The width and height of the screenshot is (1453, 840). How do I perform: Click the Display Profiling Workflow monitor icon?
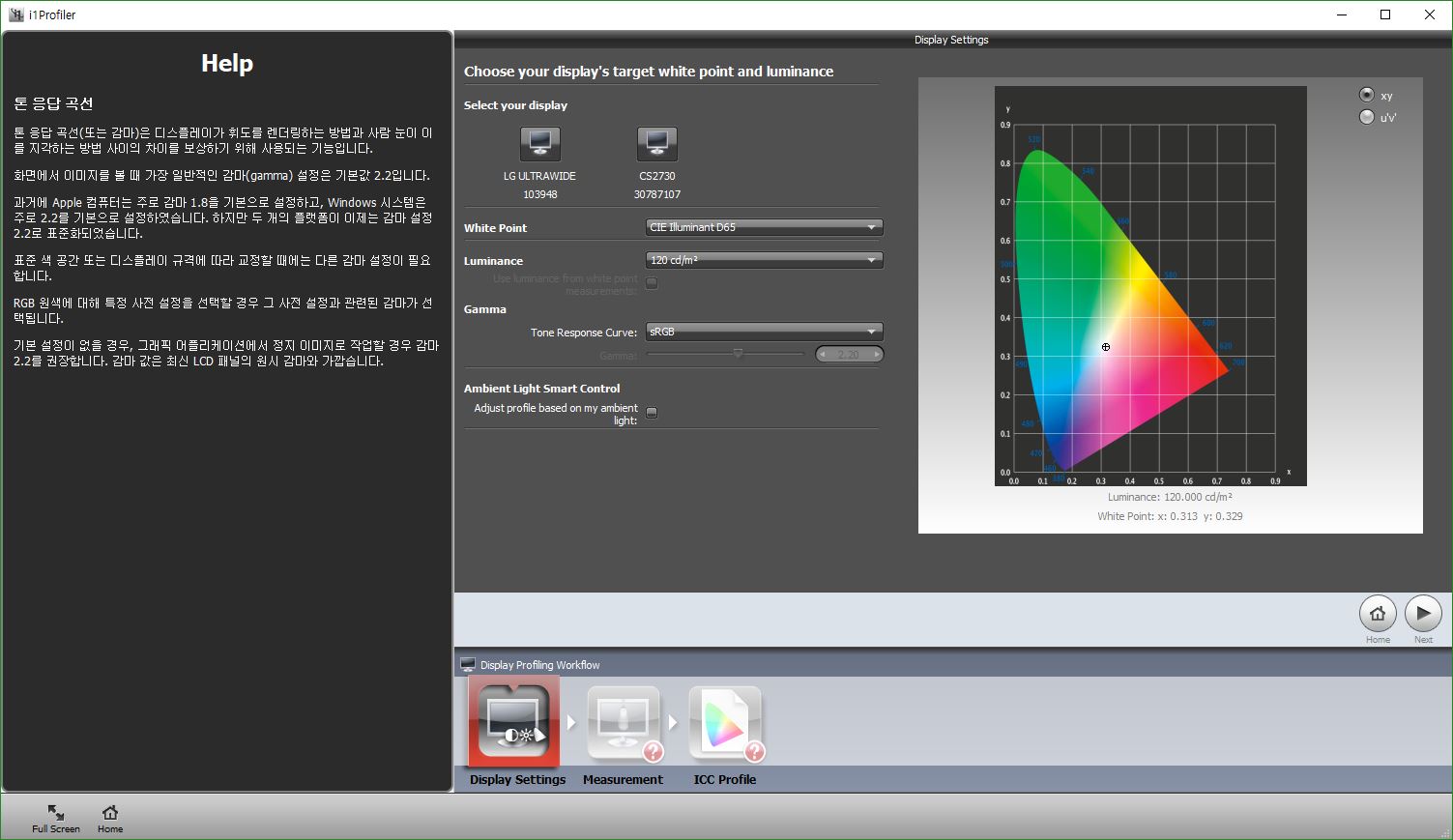pyautogui.click(x=468, y=665)
